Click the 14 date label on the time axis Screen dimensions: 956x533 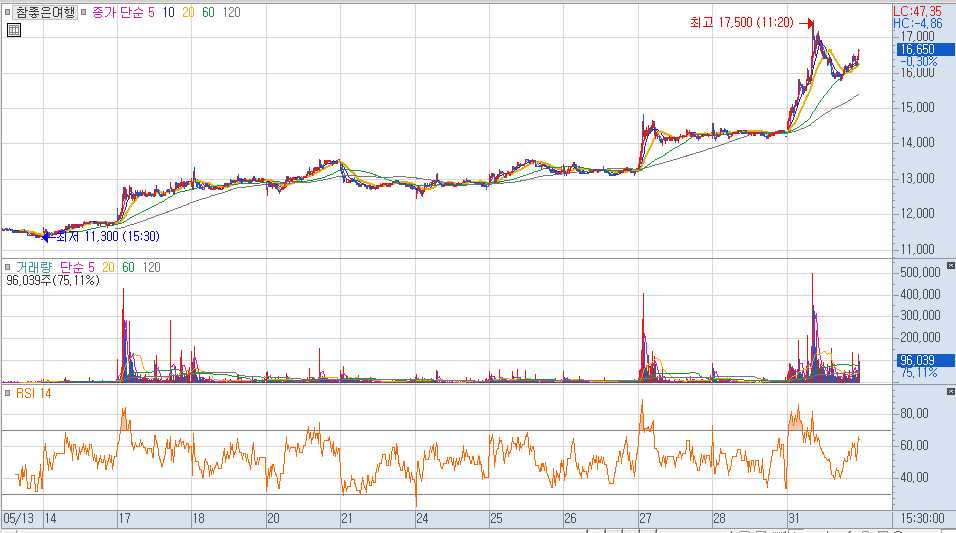pyautogui.click(x=50, y=519)
